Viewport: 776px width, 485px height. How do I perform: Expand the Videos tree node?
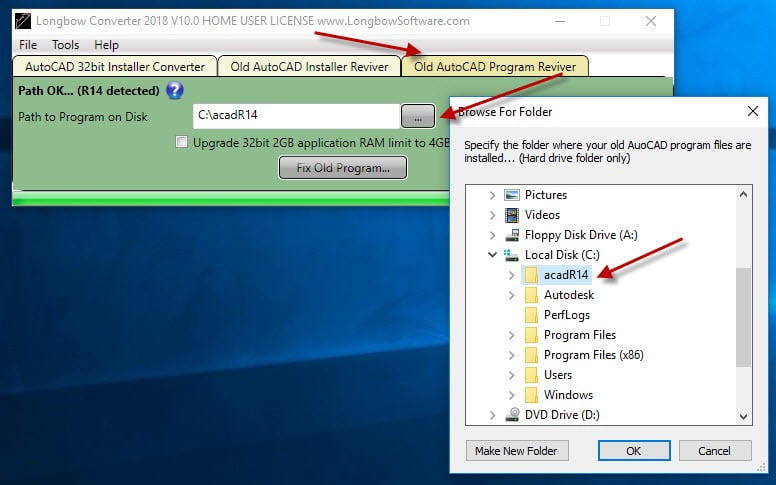pyautogui.click(x=492, y=215)
